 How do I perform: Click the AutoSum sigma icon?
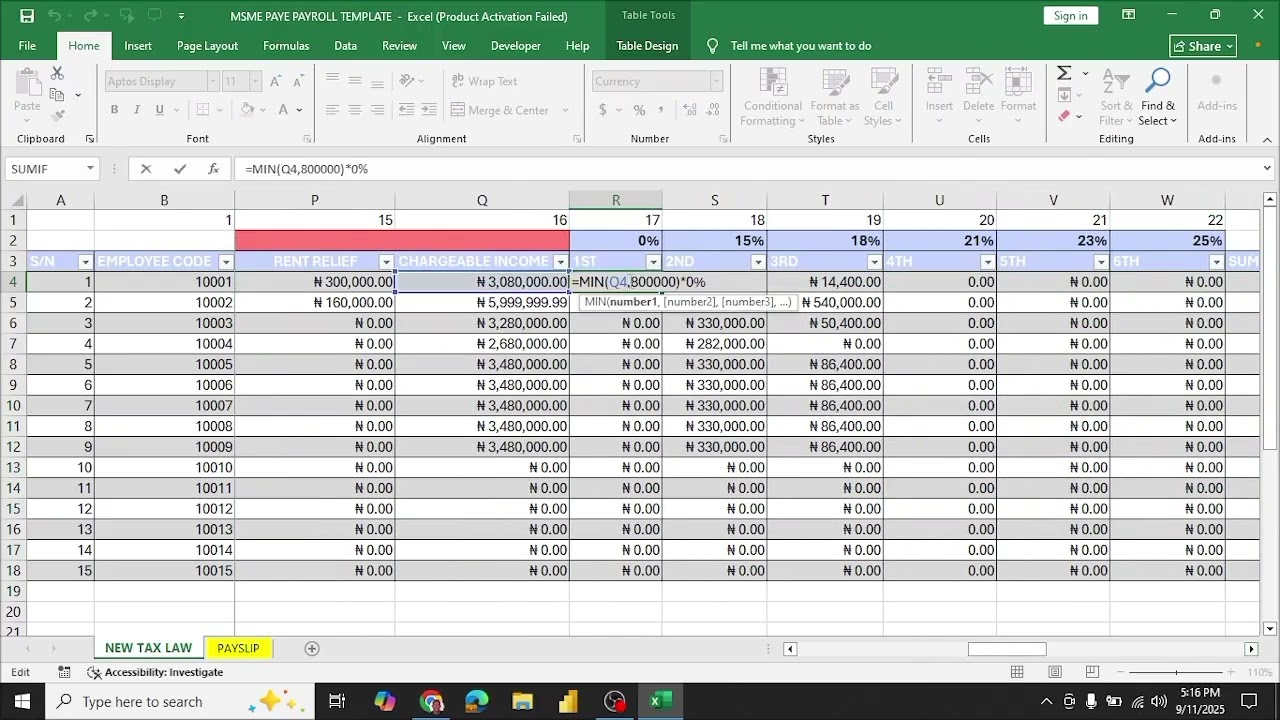(x=1064, y=74)
